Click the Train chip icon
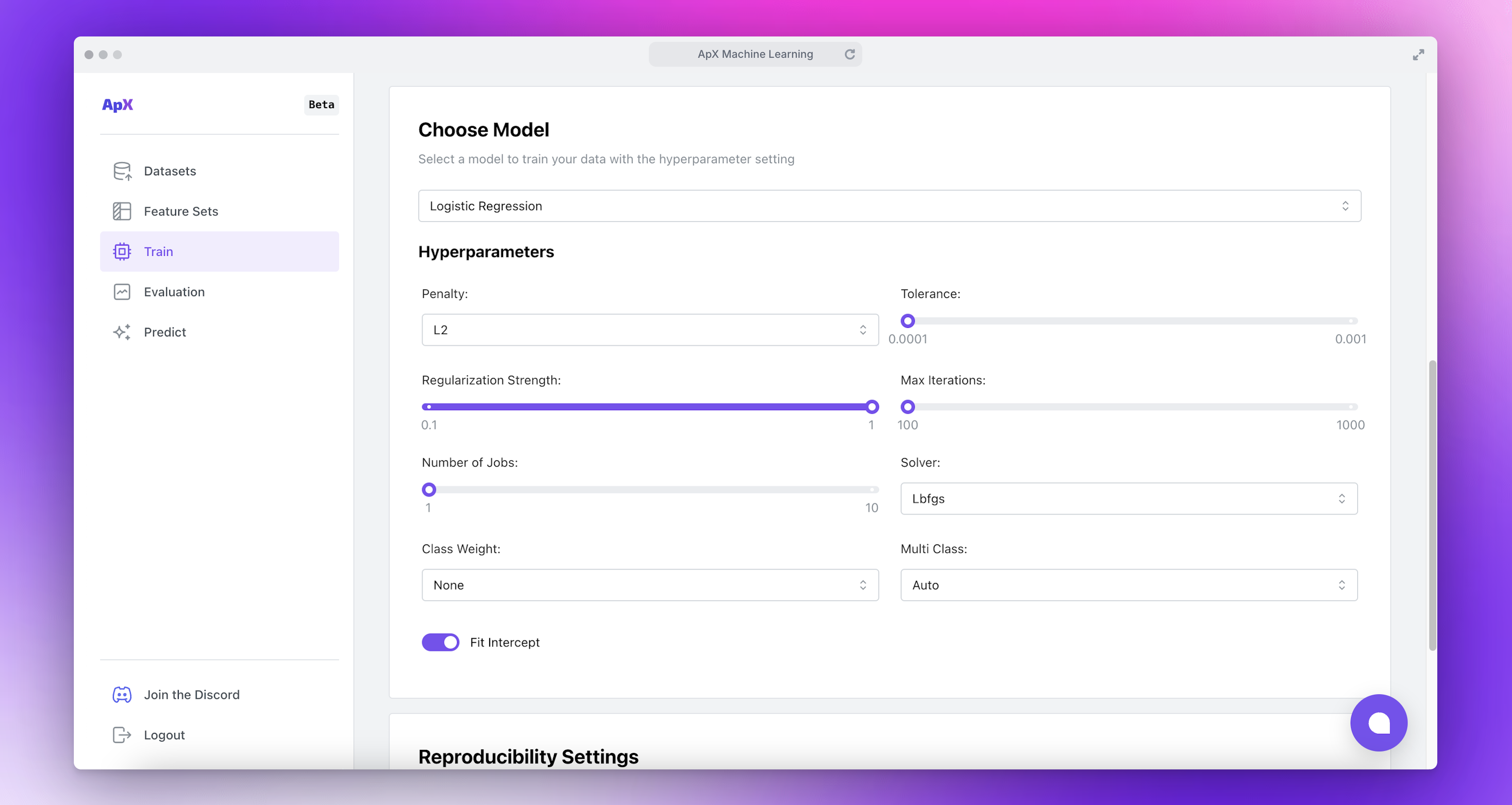 pyautogui.click(x=122, y=251)
